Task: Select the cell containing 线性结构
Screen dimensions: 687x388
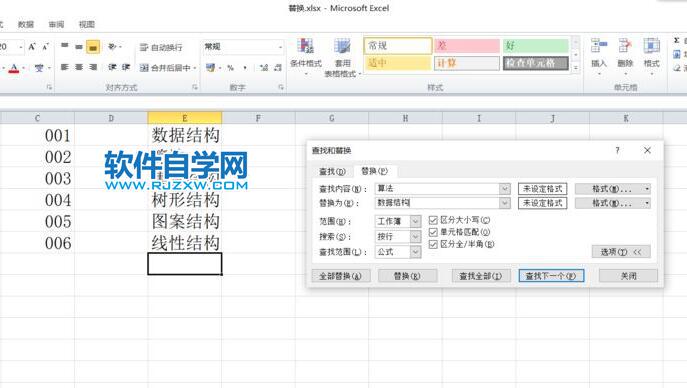Action: (184, 243)
